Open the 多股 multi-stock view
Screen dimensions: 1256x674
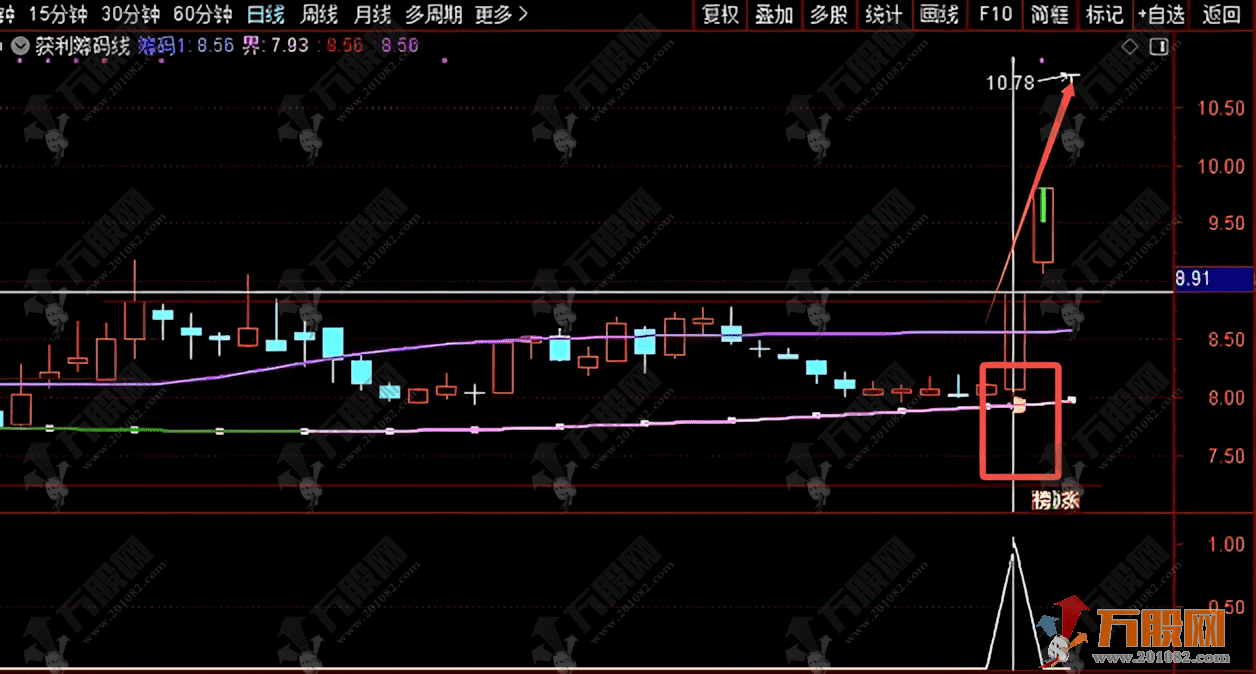[828, 14]
